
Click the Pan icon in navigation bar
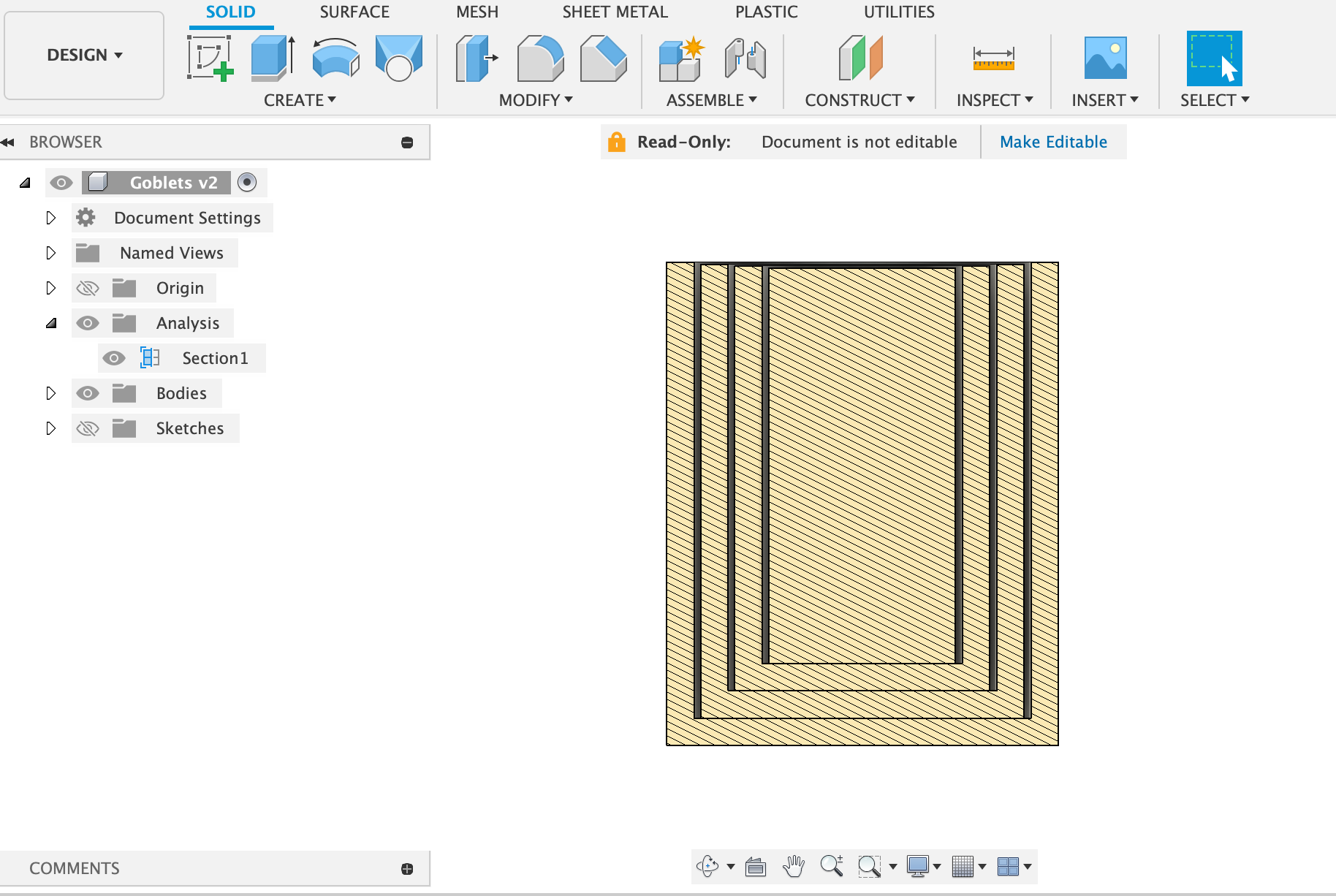794,867
